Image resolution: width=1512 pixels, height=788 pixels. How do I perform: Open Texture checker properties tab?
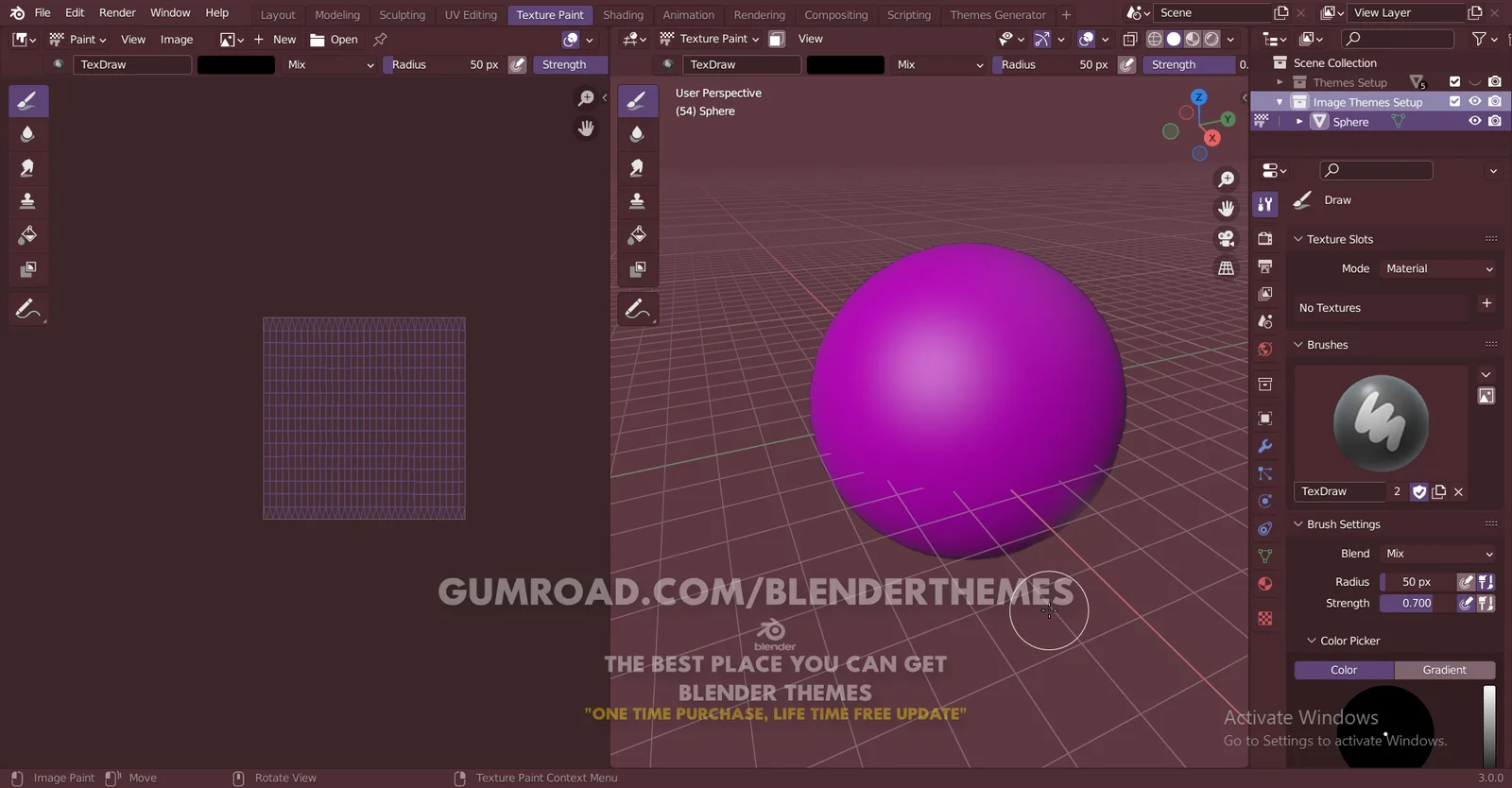pos(1265,619)
